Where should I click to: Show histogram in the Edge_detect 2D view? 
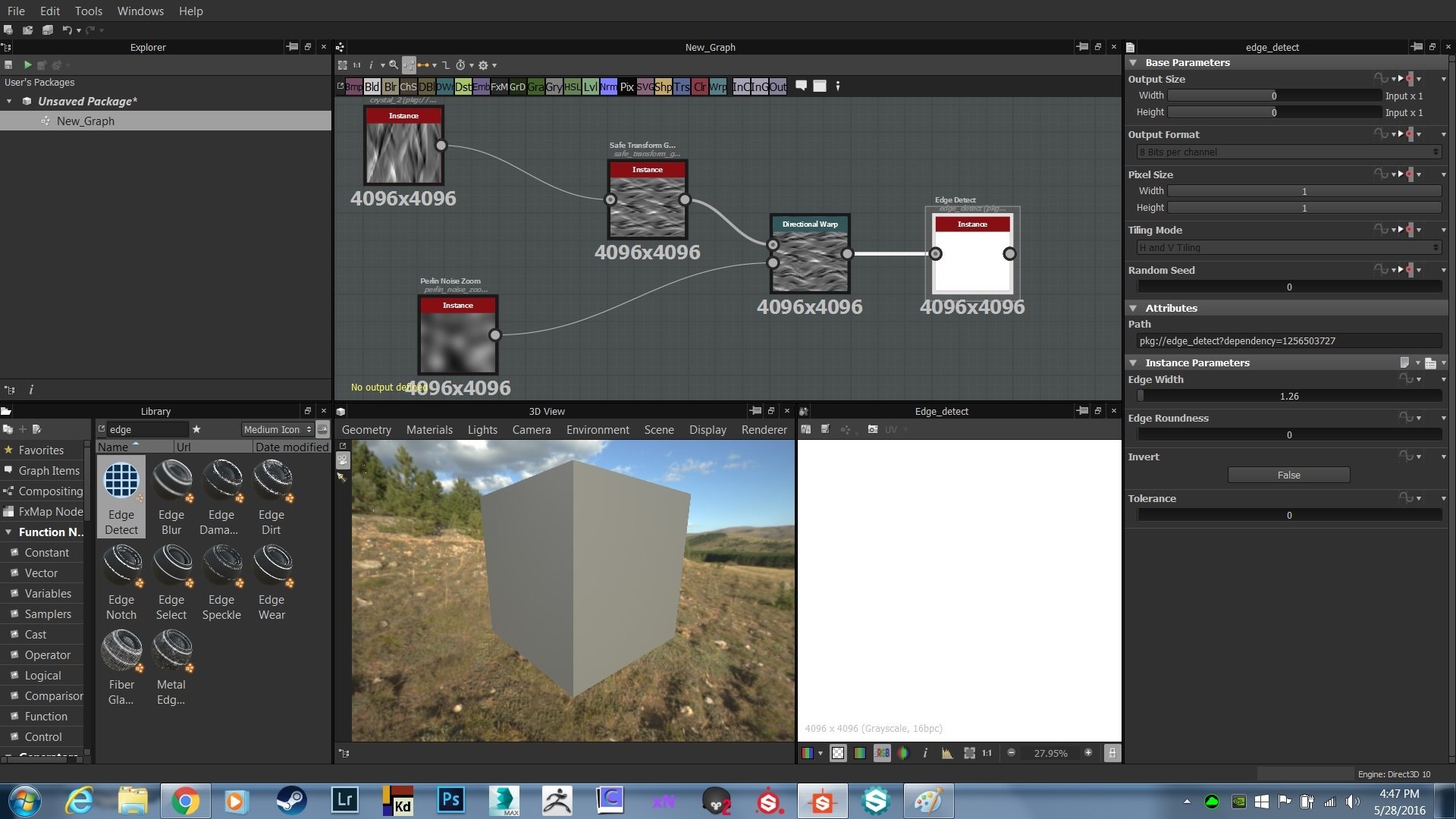[x=947, y=753]
